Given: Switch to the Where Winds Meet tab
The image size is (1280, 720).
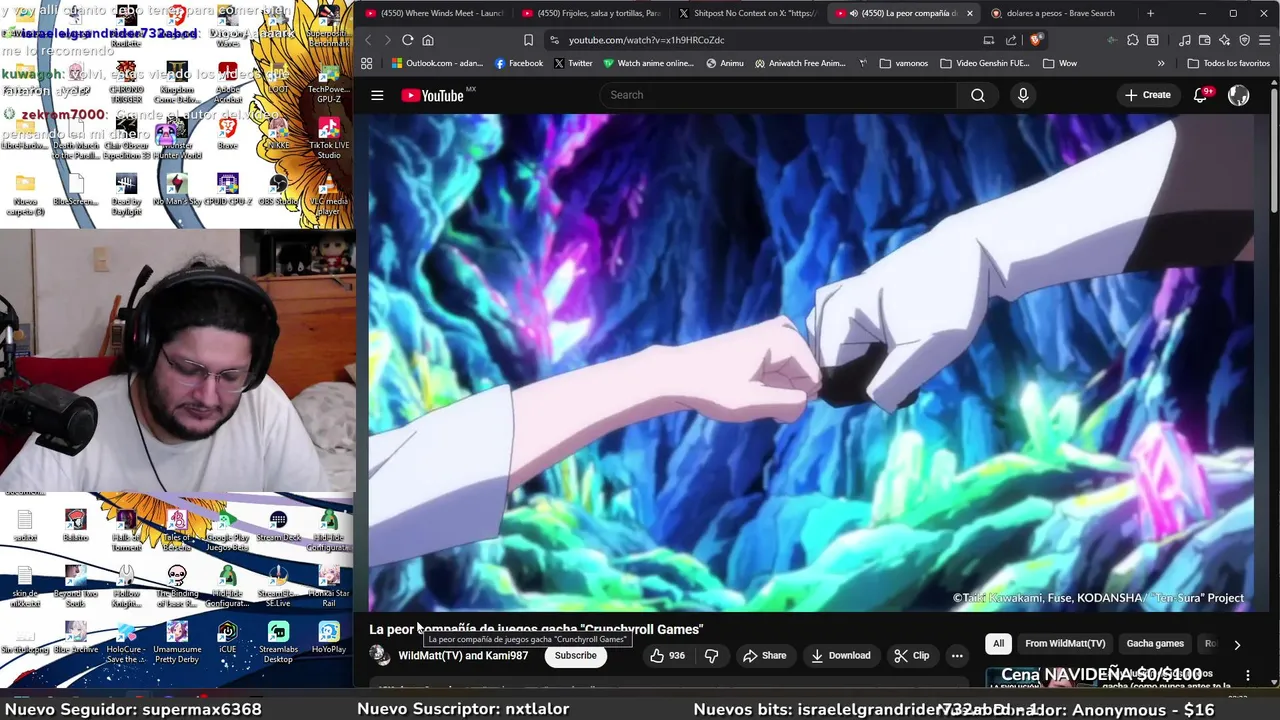Looking at the screenshot, I should pyautogui.click(x=434, y=13).
